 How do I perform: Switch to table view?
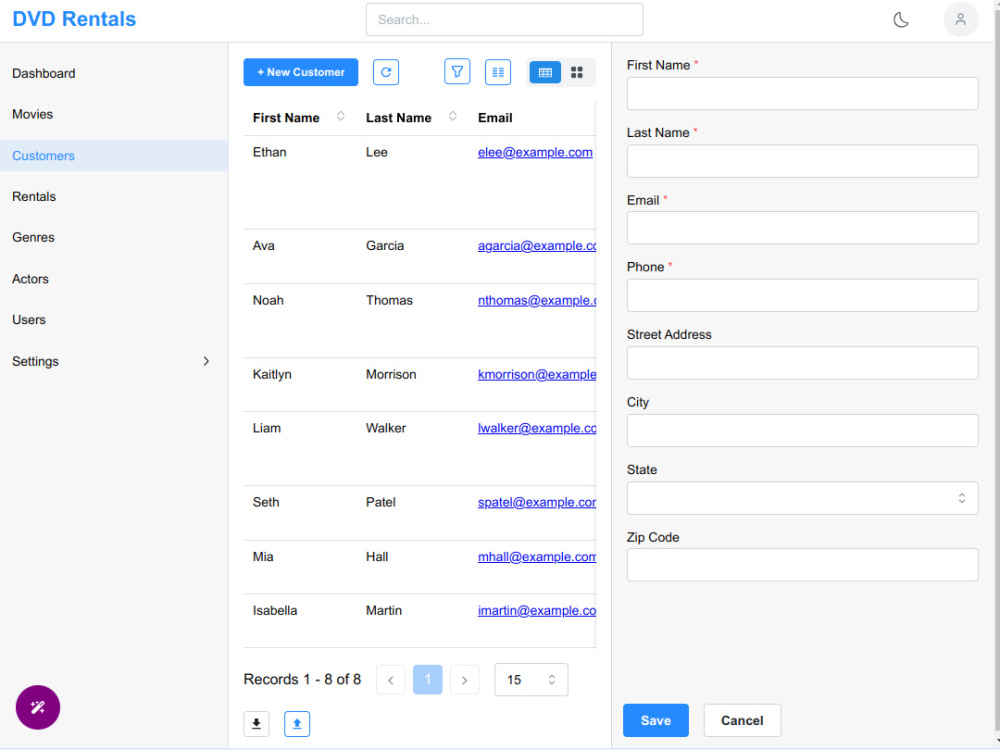tap(545, 72)
